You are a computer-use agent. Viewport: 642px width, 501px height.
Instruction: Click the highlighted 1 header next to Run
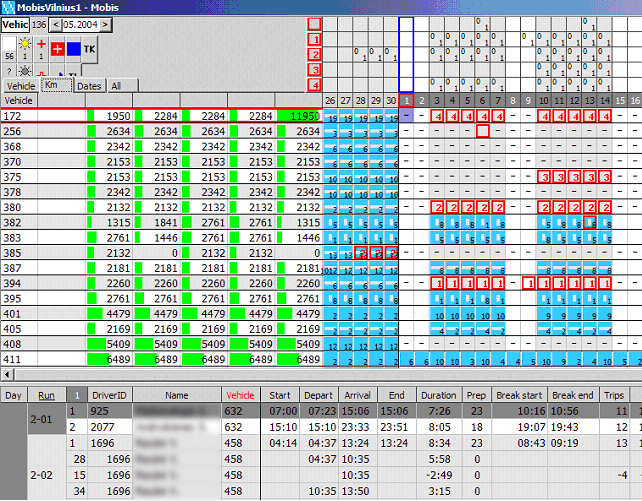coord(77,395)
